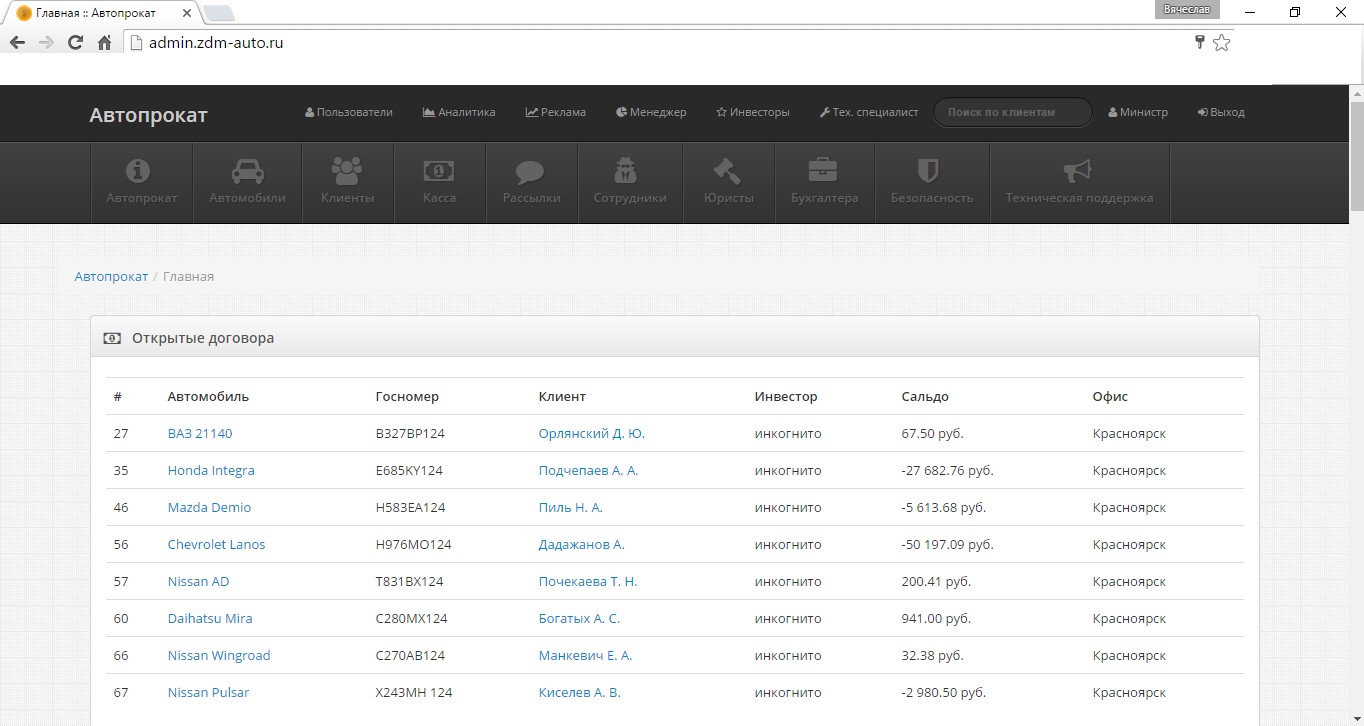The width and height of the screenshot is (1364, 726).
Task: Click the Автопрокат brand logo text
Action: 148,115
